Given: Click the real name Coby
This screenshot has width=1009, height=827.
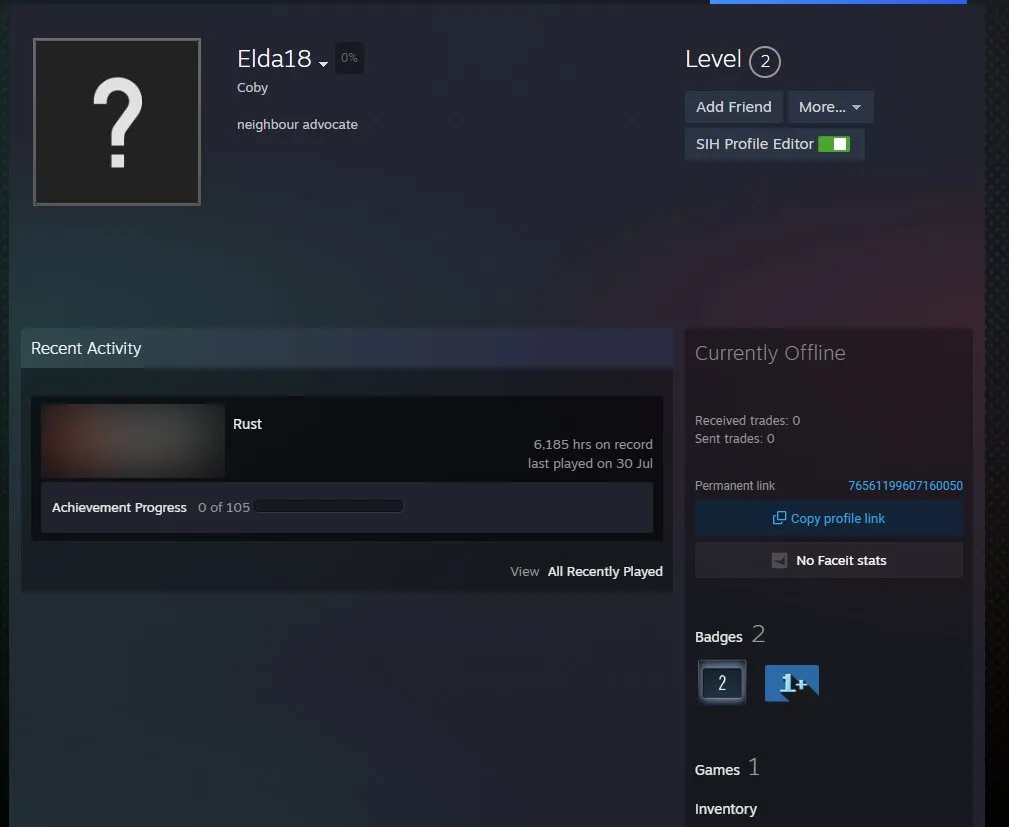Looking at the screenshot, I should coord(252,88).
